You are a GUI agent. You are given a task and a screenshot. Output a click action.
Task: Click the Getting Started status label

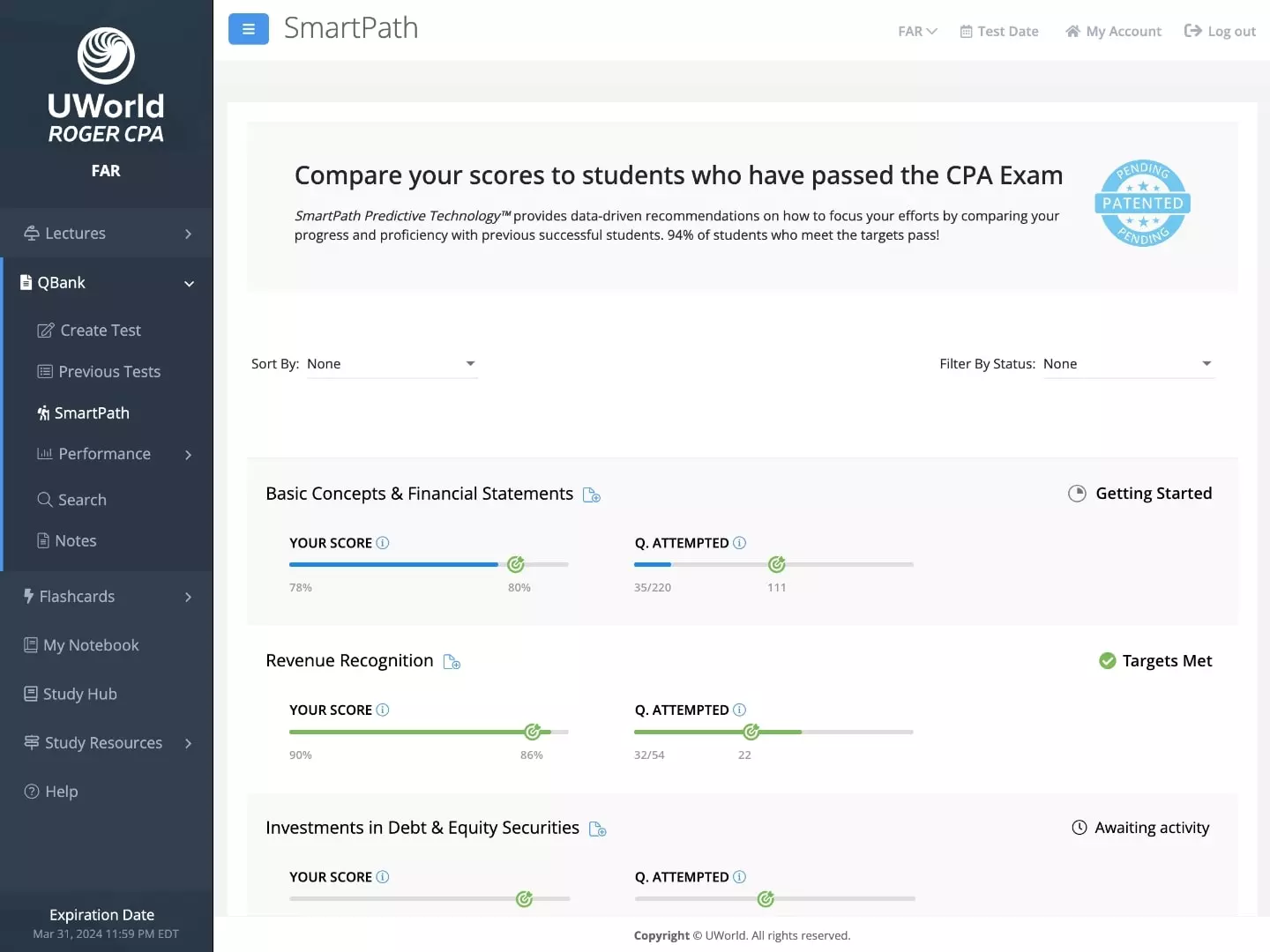coord(1154,494)
